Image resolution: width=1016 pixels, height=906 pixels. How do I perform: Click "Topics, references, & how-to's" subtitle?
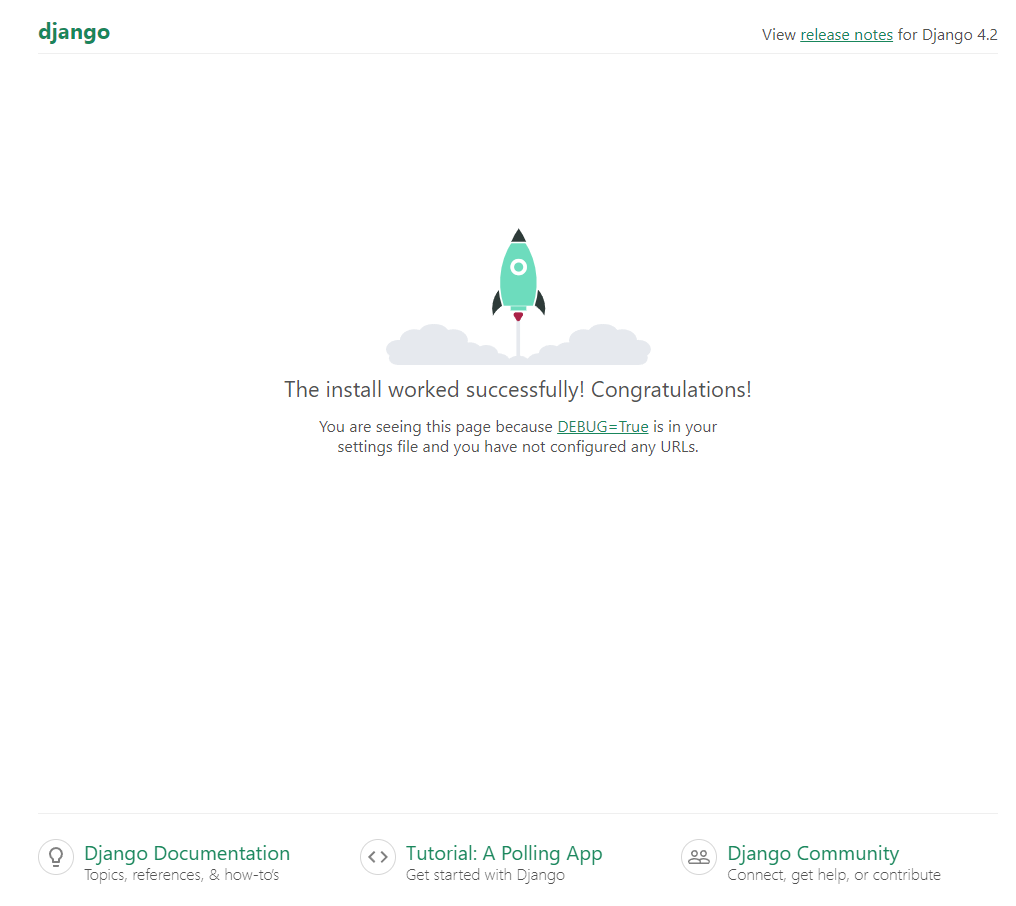[181, 875]
